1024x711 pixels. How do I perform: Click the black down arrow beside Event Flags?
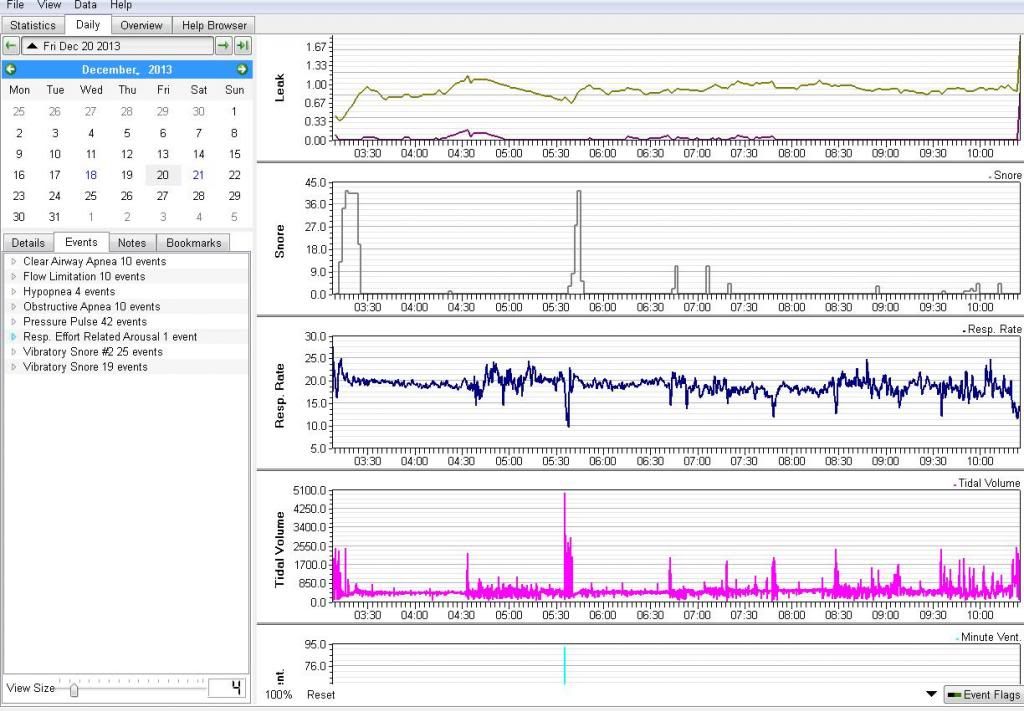click(x=931, y=694)
